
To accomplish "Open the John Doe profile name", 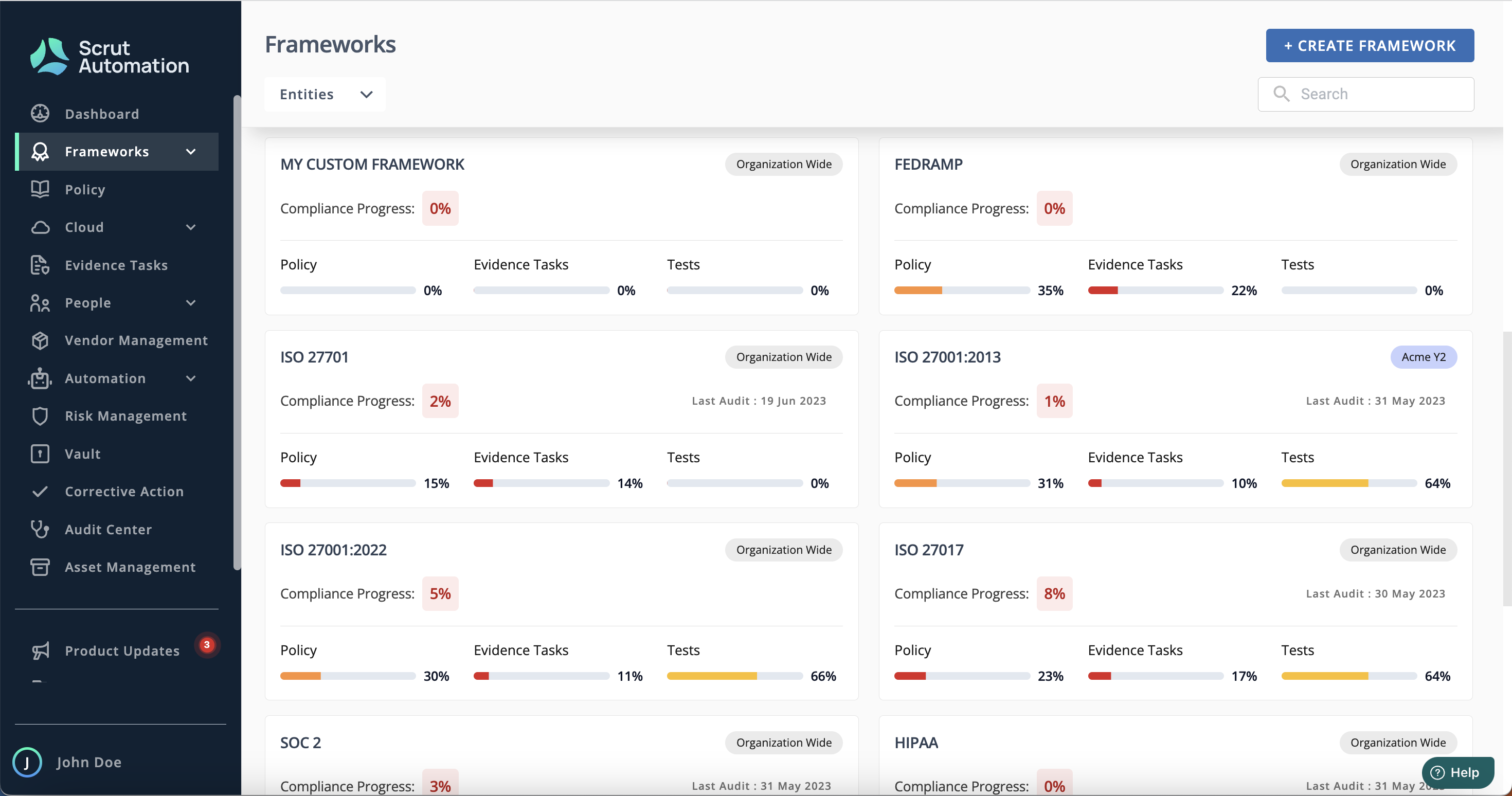I will [x=88, y=762].
